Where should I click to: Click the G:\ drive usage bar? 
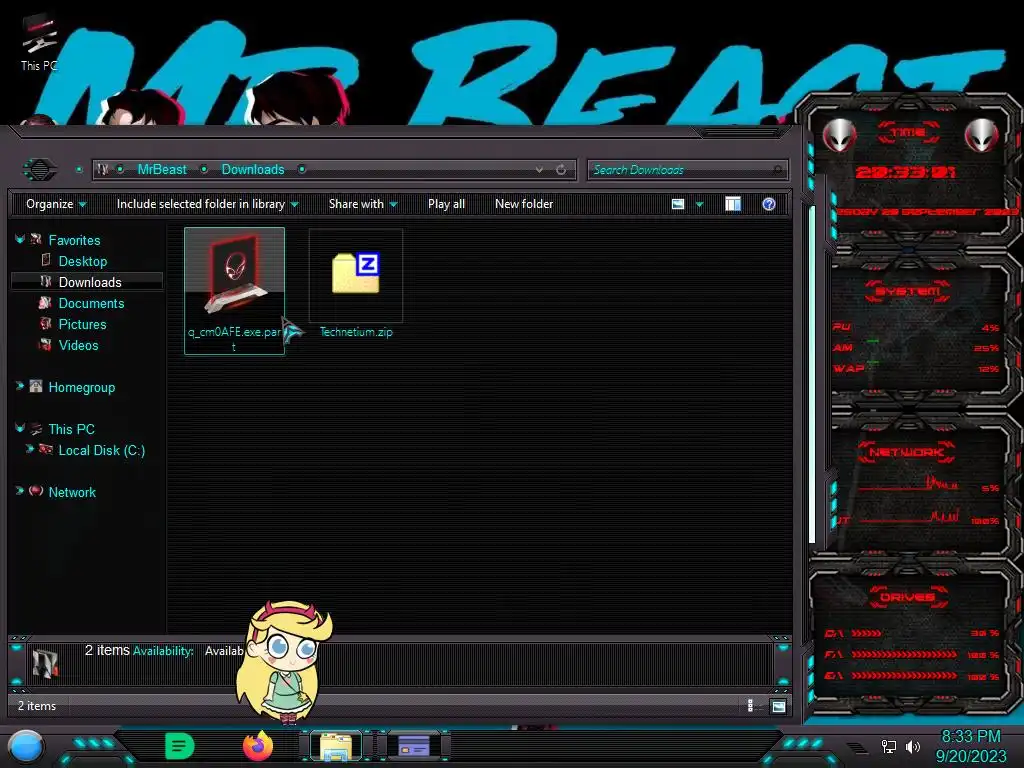point(904,675)
